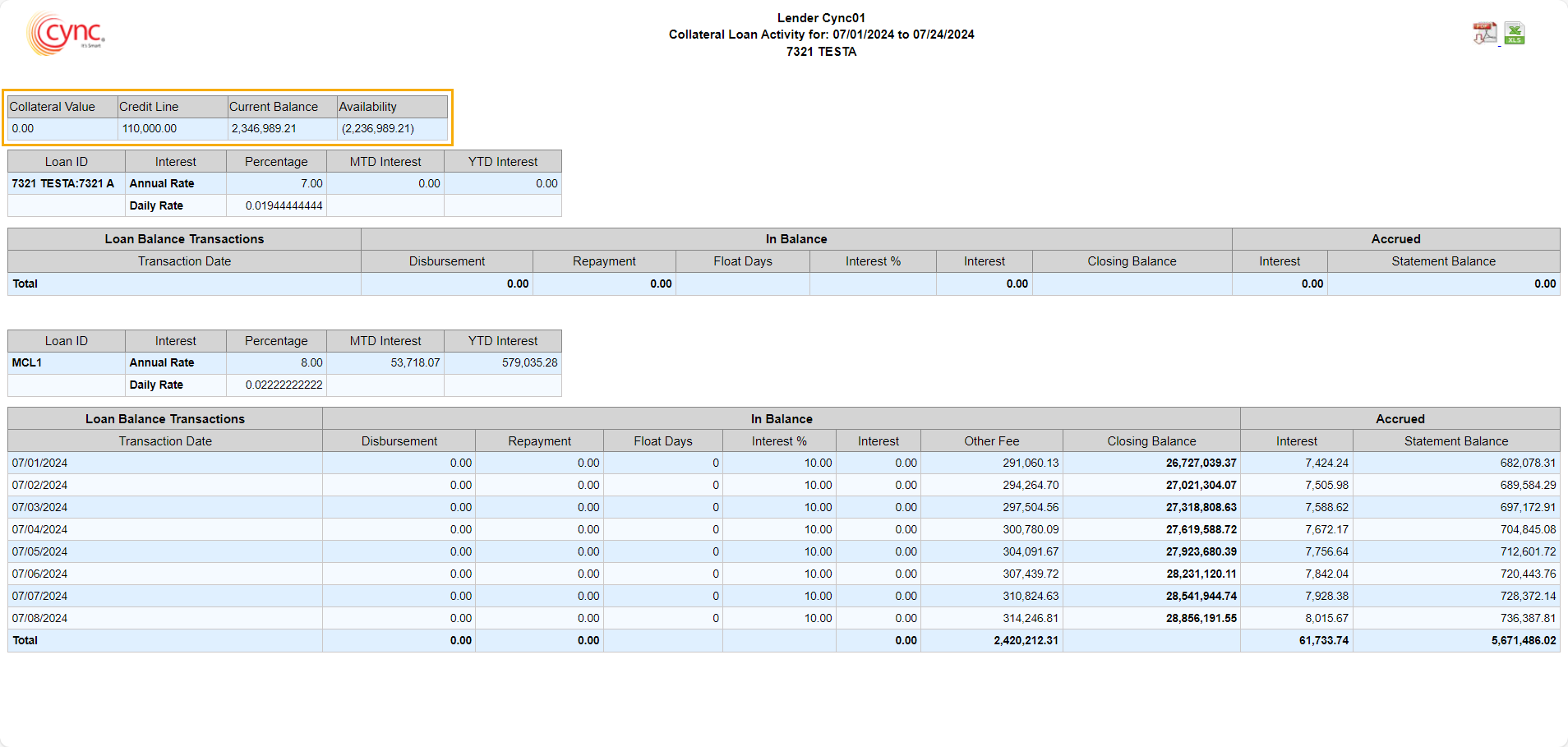Select the accrued interest total 61,733.74
The image size is (1568, 747).
pos(1323,641)
